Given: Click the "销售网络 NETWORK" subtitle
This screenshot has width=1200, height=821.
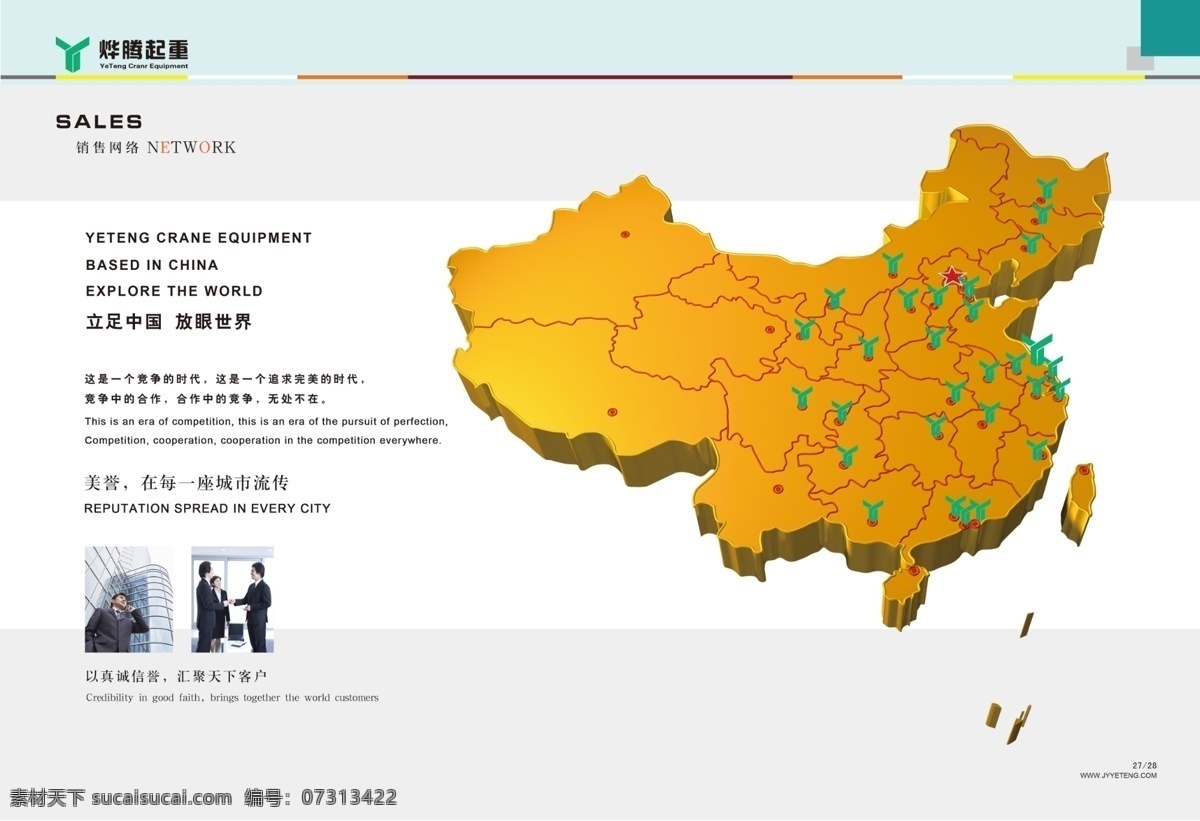Looking at the screenshot, I should [156, 147].
